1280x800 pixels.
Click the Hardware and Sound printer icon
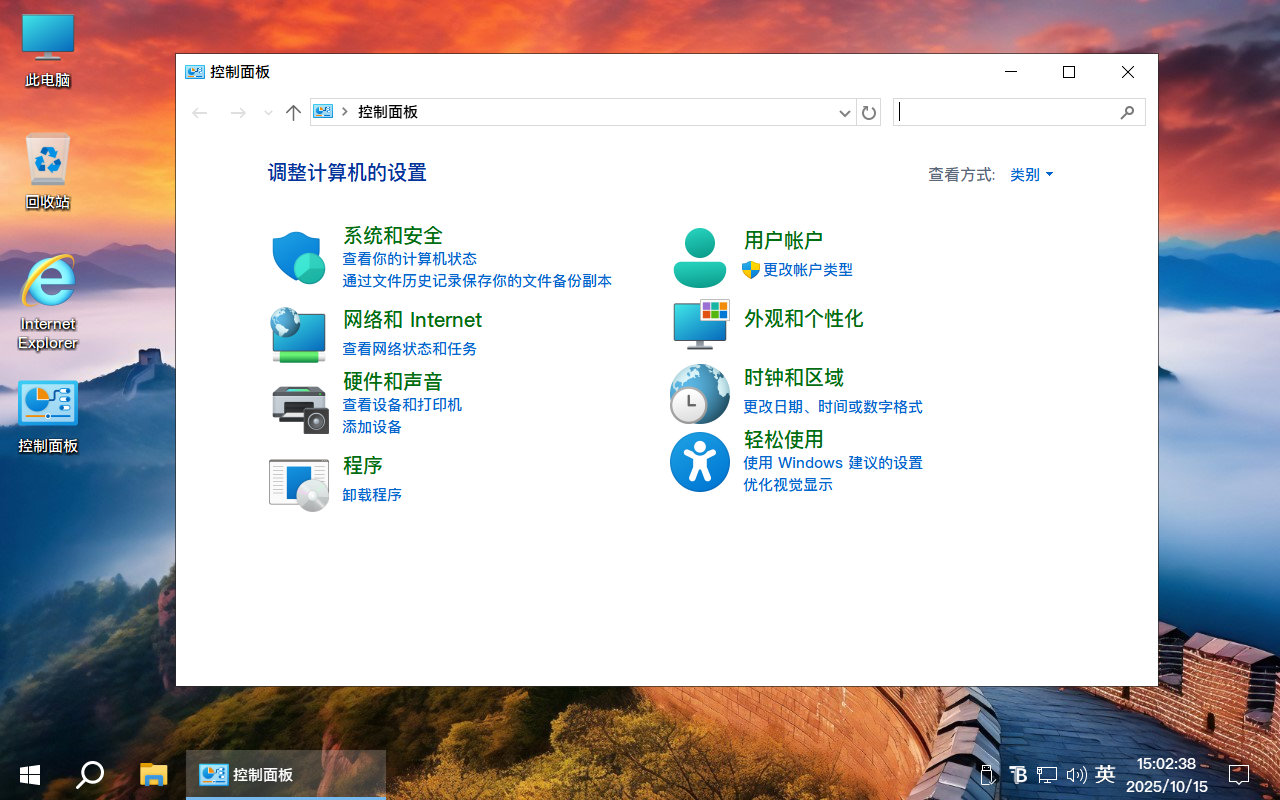299,408
